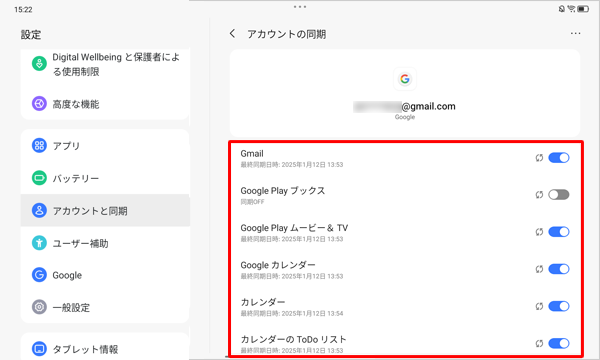Tap the 設定 heading
This screenshot has width=600, height=360.
click(x=31, y=35)
